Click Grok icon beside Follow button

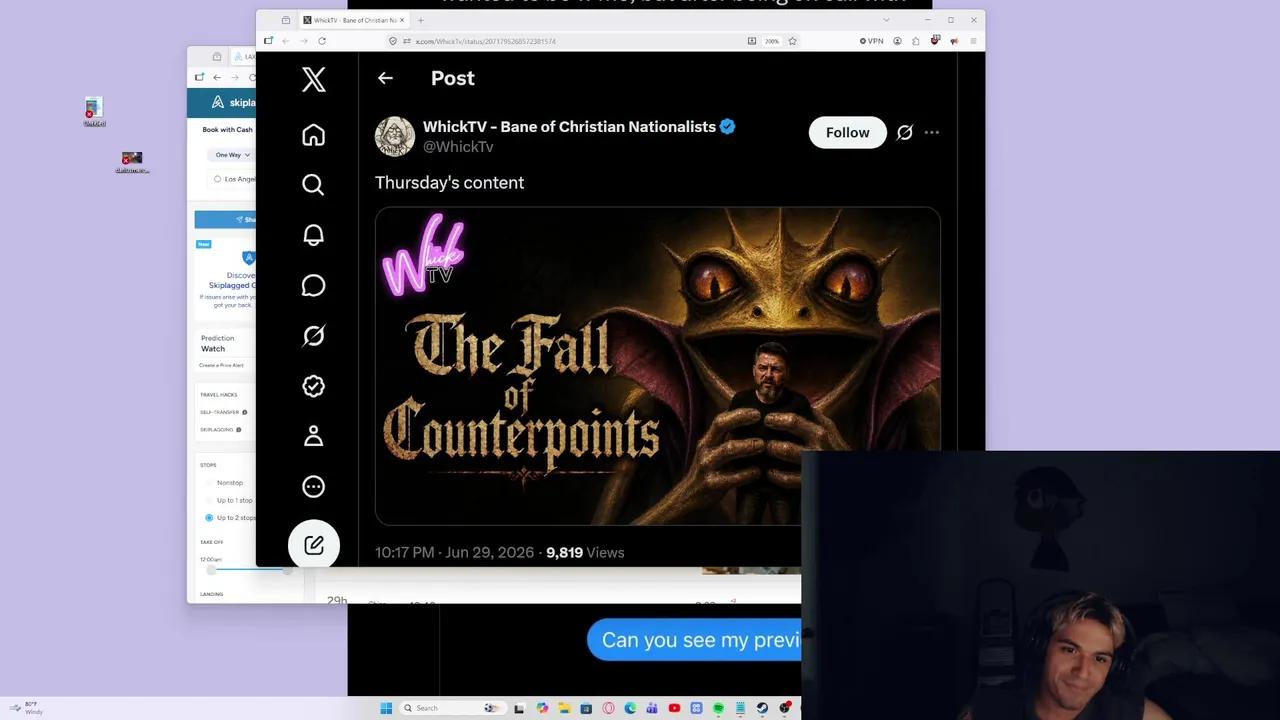tap(905, 132)
